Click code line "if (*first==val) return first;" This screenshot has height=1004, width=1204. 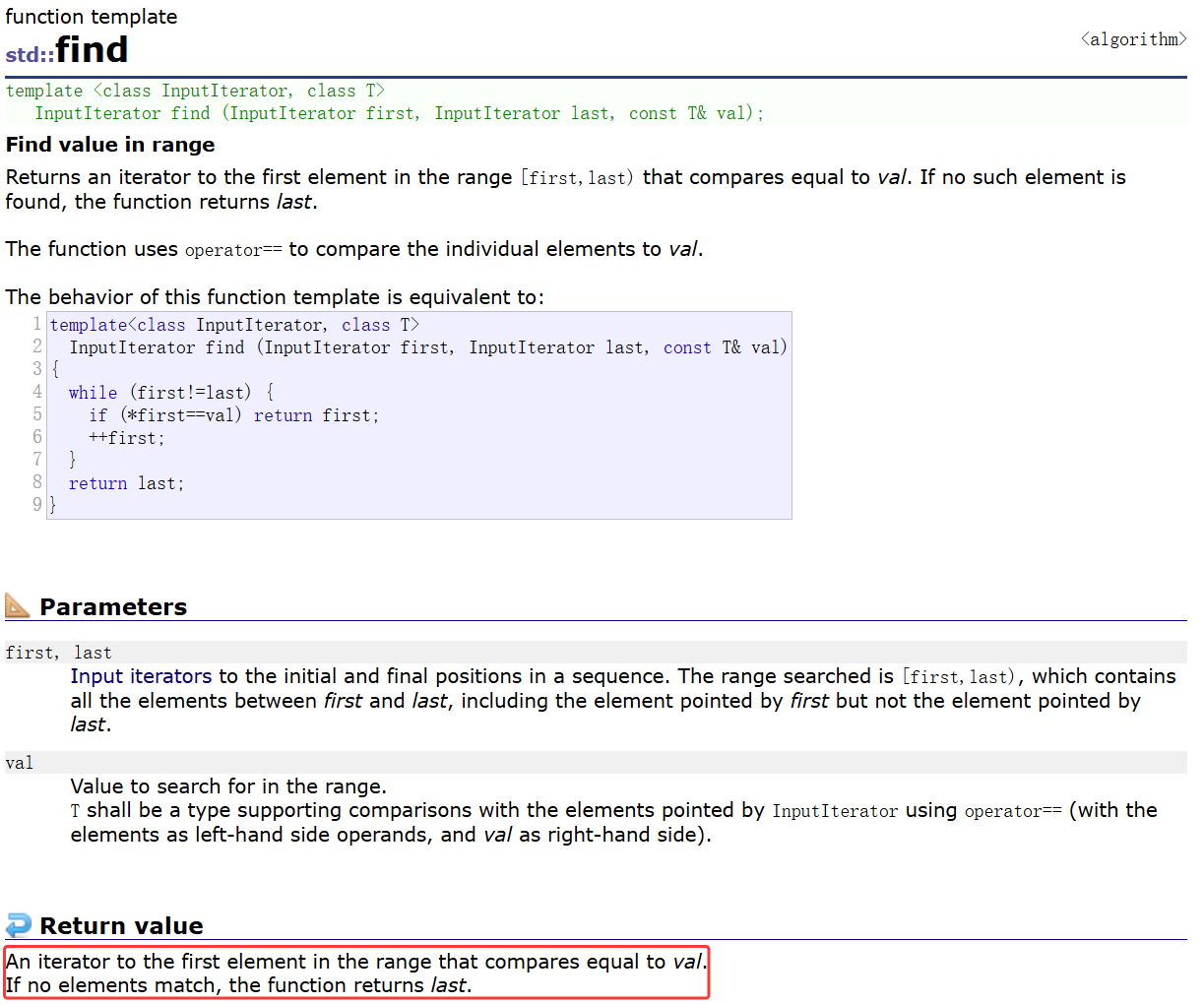pyautogui.click(x=233, y=415)
